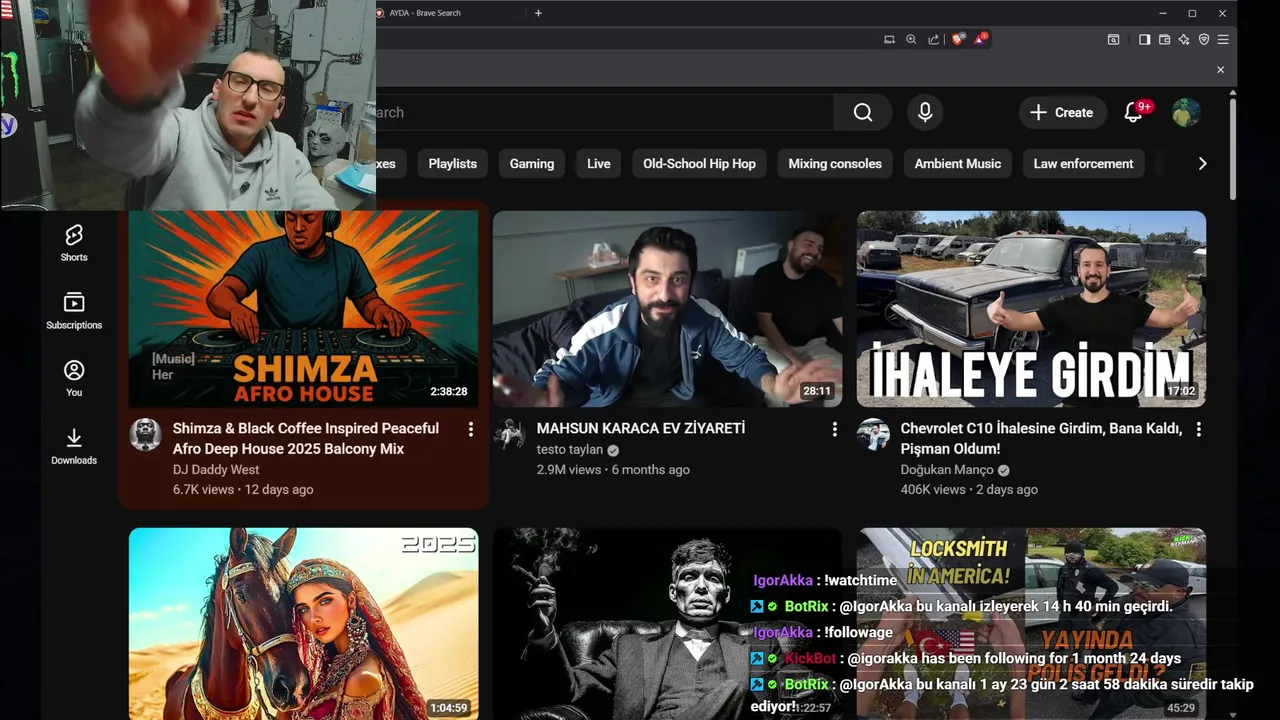Start voice search with the microphone icon
Viewport: 1280px width, 720px height.
(925, 113)
